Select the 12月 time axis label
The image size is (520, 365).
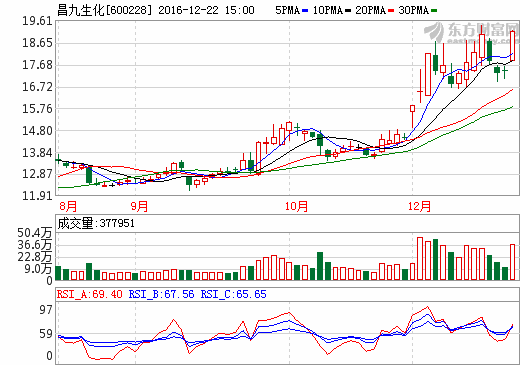(419, 206)
